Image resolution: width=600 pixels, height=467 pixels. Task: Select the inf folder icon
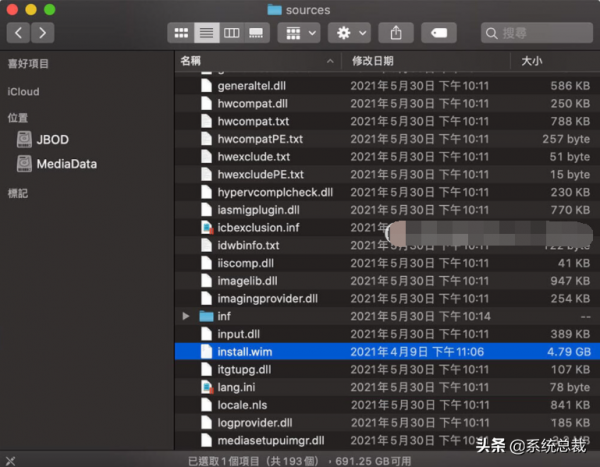click(x=206, y=316)
